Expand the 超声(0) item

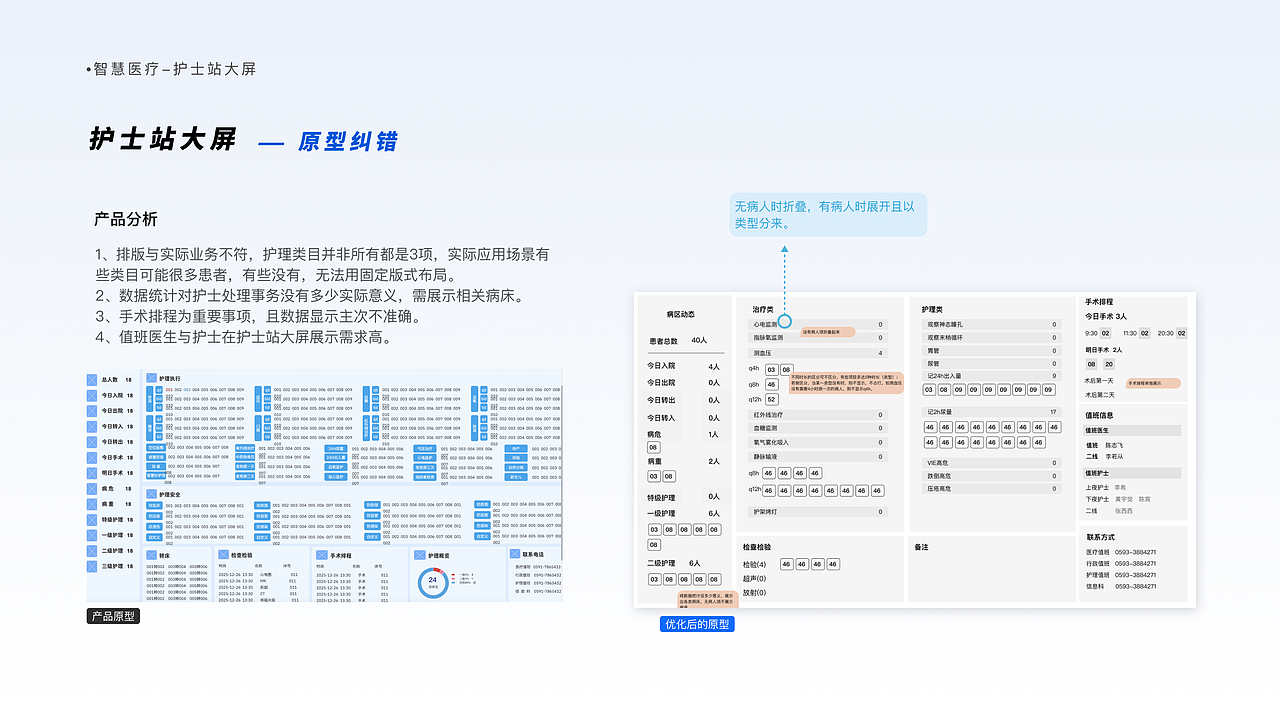coord(755,579)
